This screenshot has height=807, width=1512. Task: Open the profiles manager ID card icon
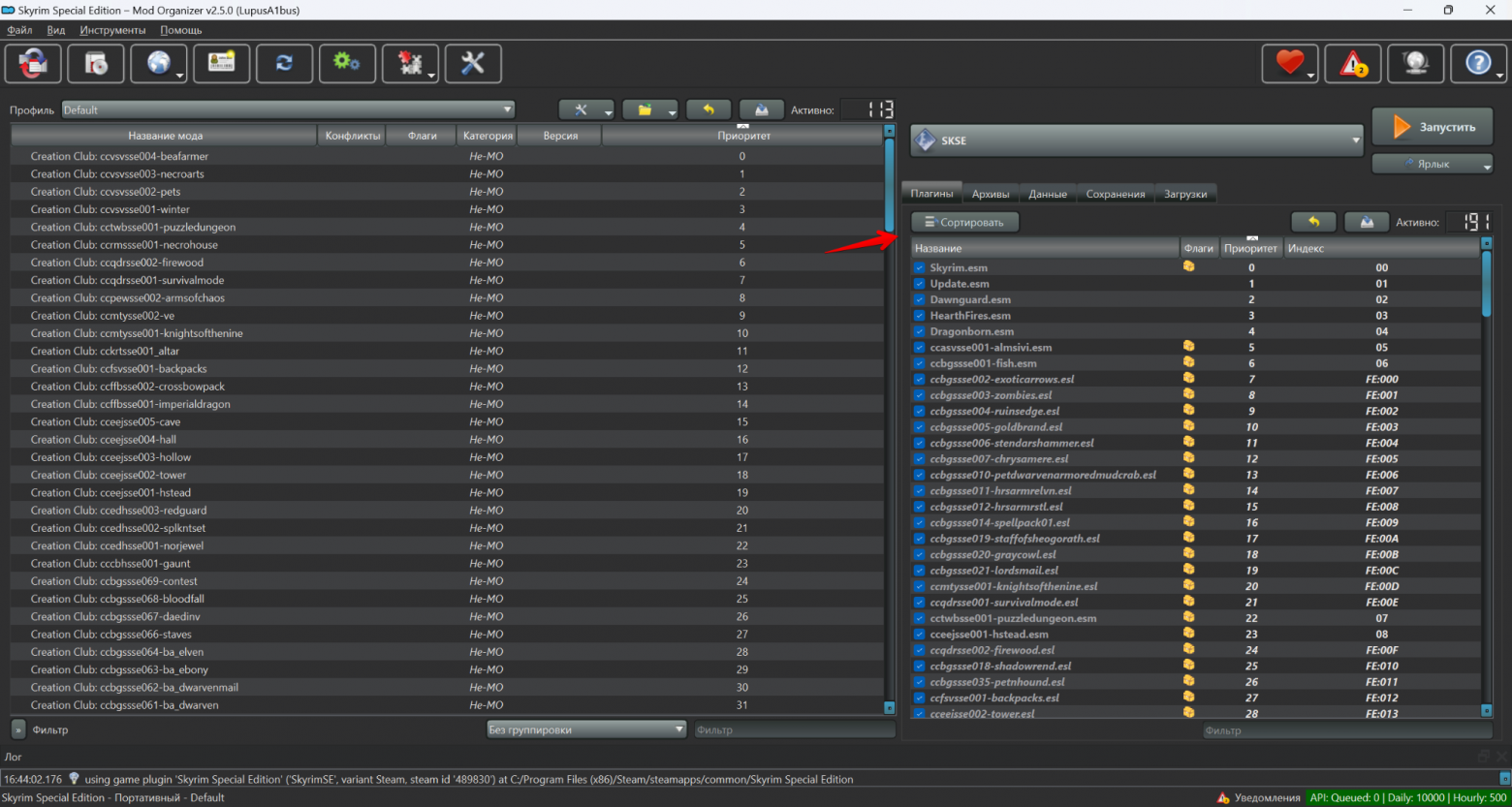coord(222,64)
